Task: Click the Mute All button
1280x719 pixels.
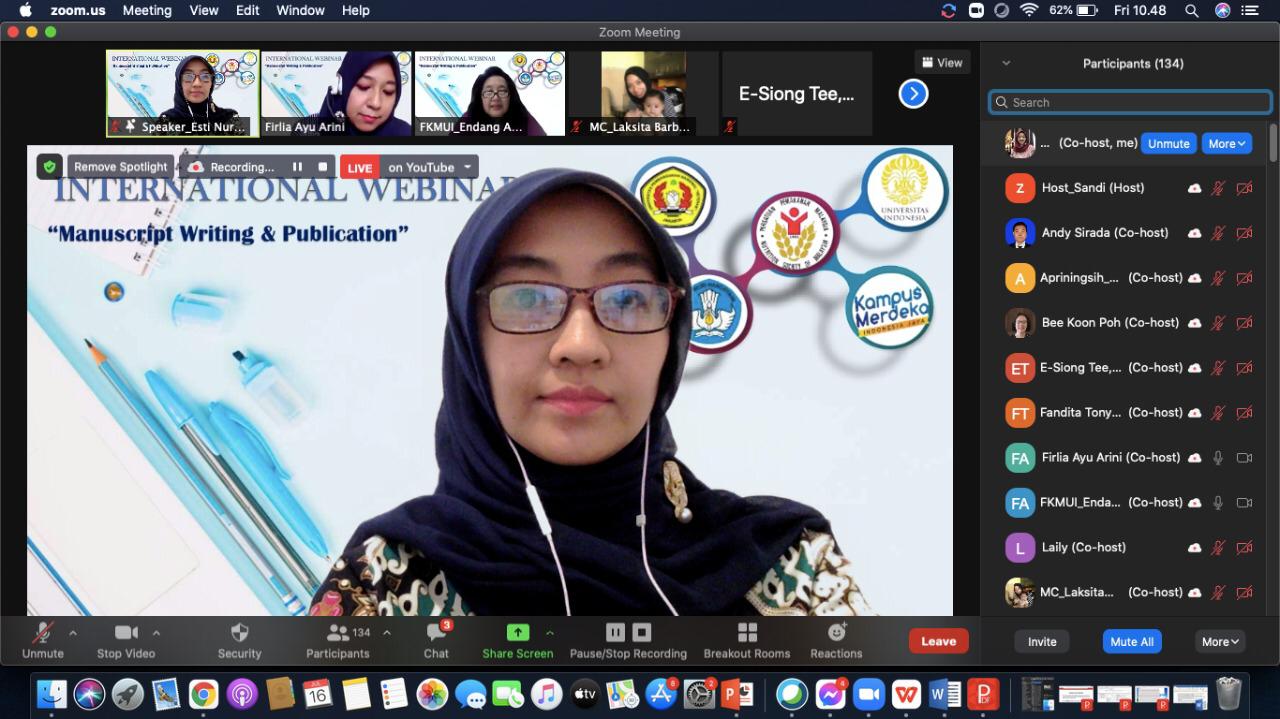Action: coord(1132,642)
